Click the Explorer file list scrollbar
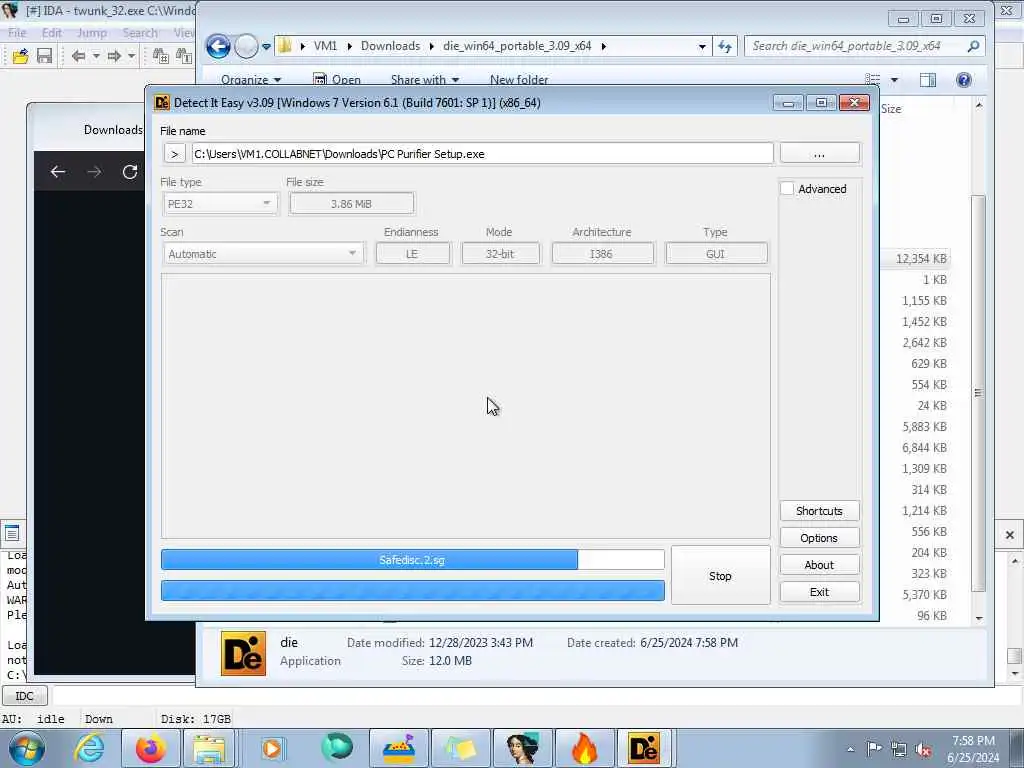Viewport: 1024px width, 768px height. 978,392
